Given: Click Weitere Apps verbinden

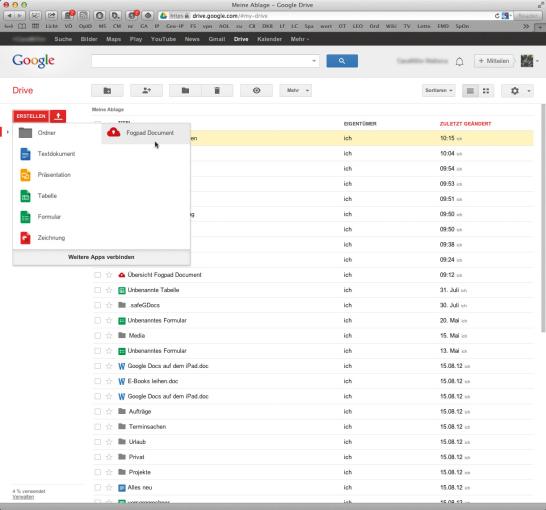Looking at the screenshot, I should (101, 257).
